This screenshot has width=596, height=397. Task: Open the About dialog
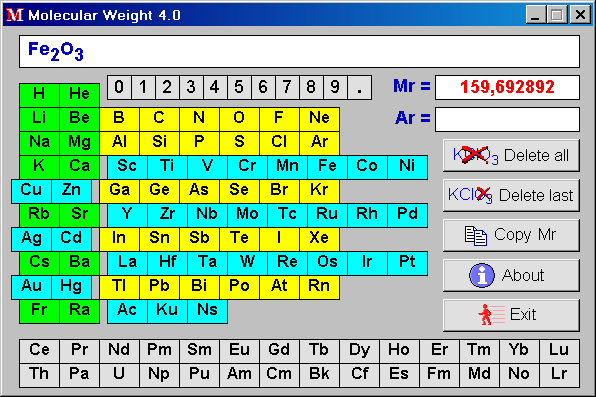(511, 275)
